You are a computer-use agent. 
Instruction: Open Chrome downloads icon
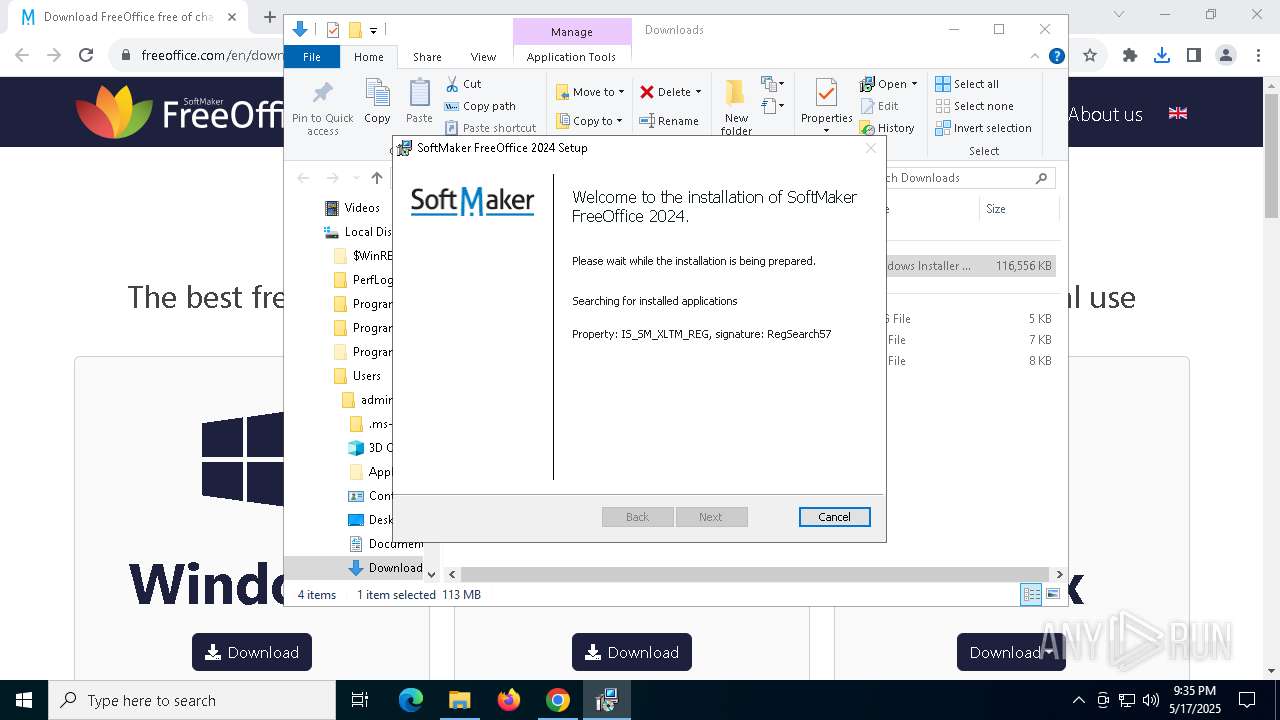[x=1162, y=56]
